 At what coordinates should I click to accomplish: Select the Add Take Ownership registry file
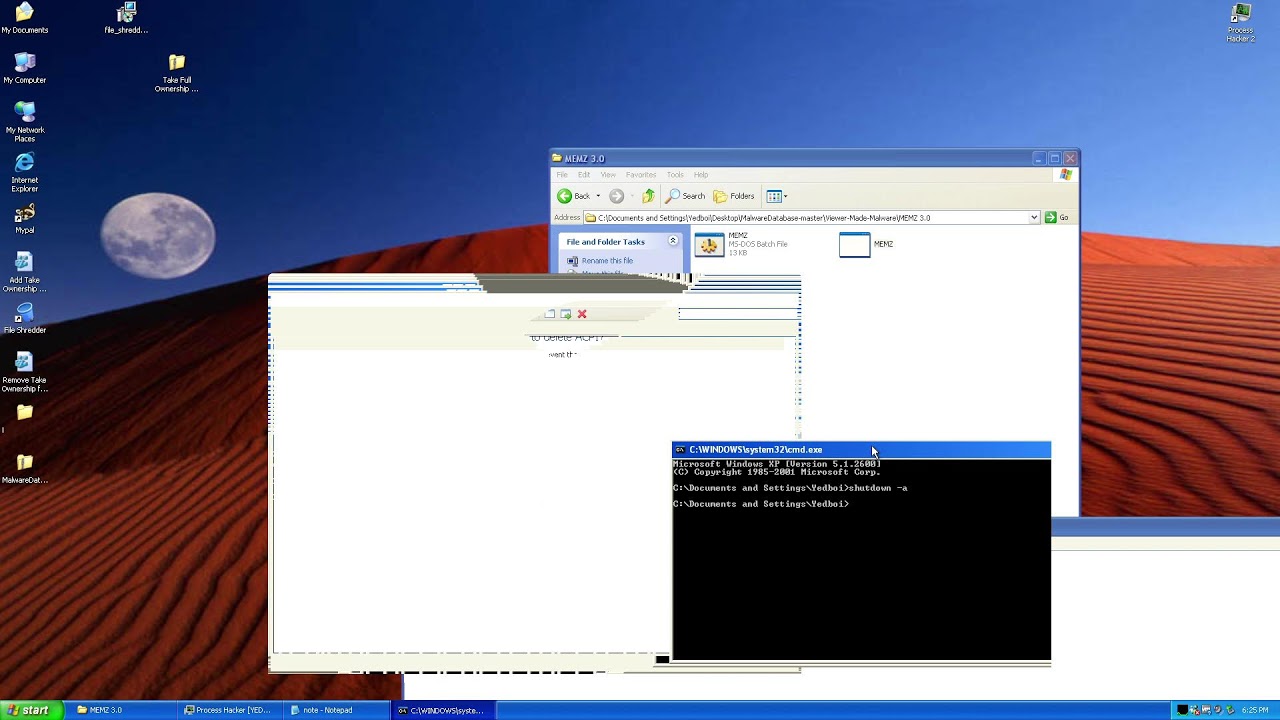24,271
